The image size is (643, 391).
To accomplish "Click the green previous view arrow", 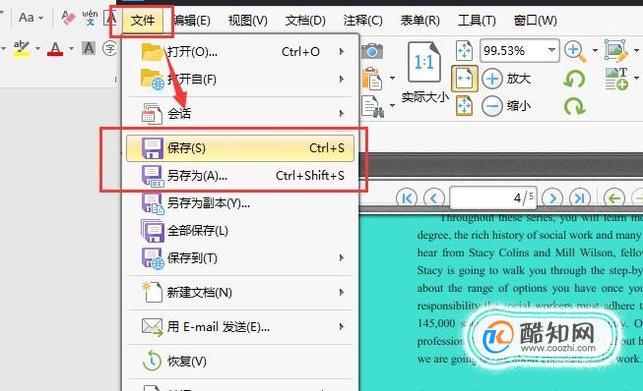I will pos(614,199).
